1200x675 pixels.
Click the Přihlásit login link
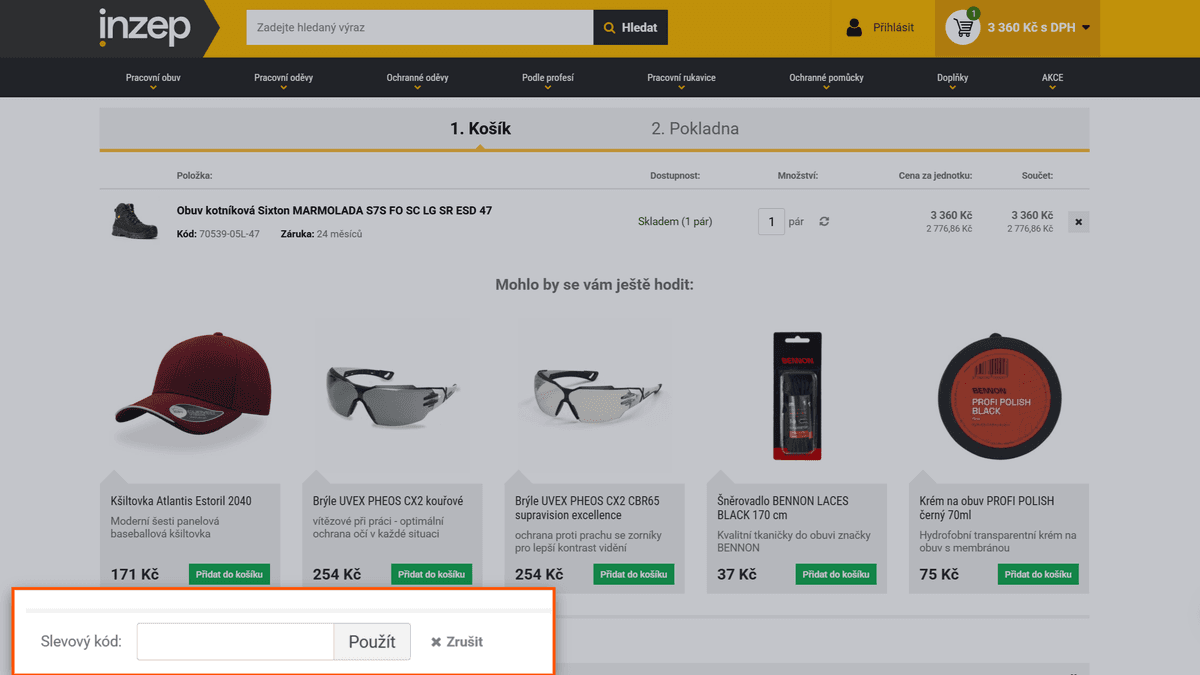coord(893,28)
